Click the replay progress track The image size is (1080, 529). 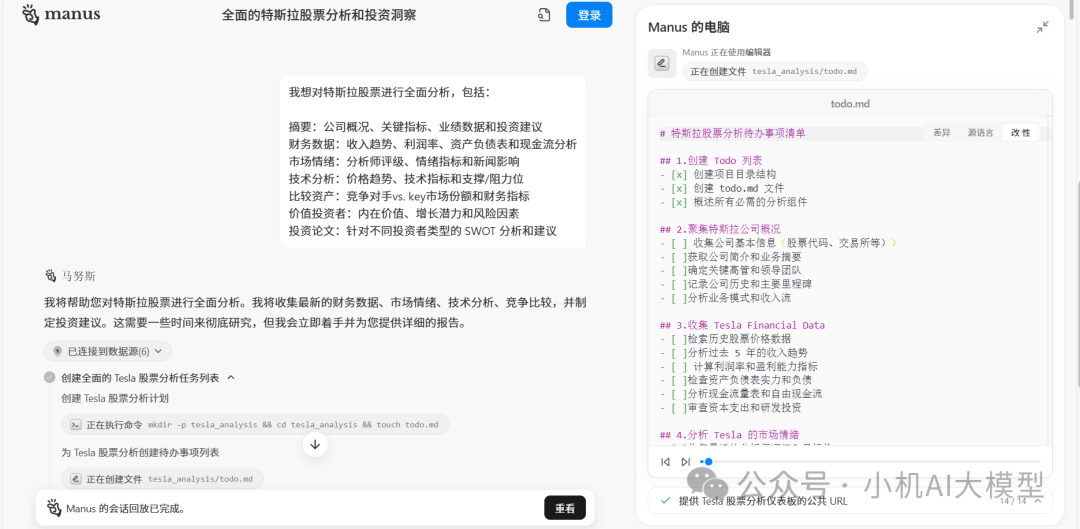click(x=871, y=461)
